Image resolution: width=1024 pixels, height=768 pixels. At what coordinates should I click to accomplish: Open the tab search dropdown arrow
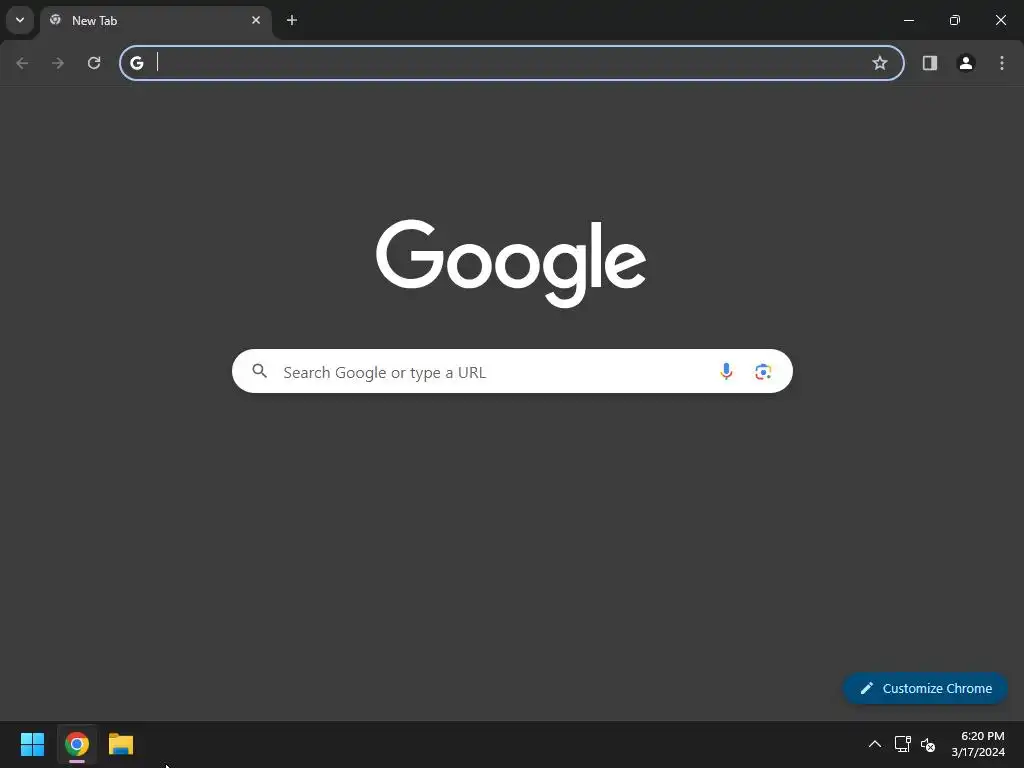point(20,20)
